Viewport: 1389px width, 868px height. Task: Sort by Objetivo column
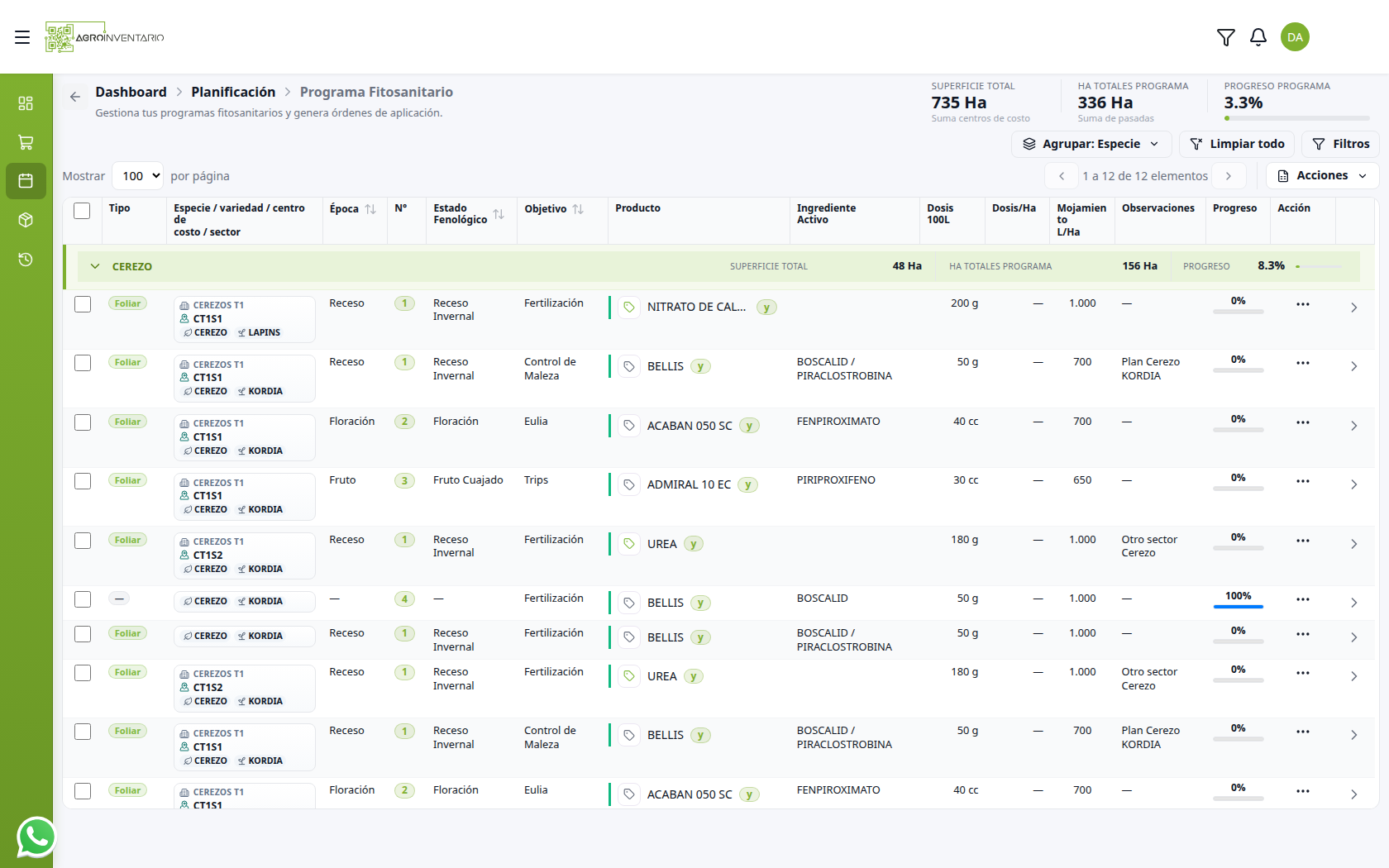(578, 209)
